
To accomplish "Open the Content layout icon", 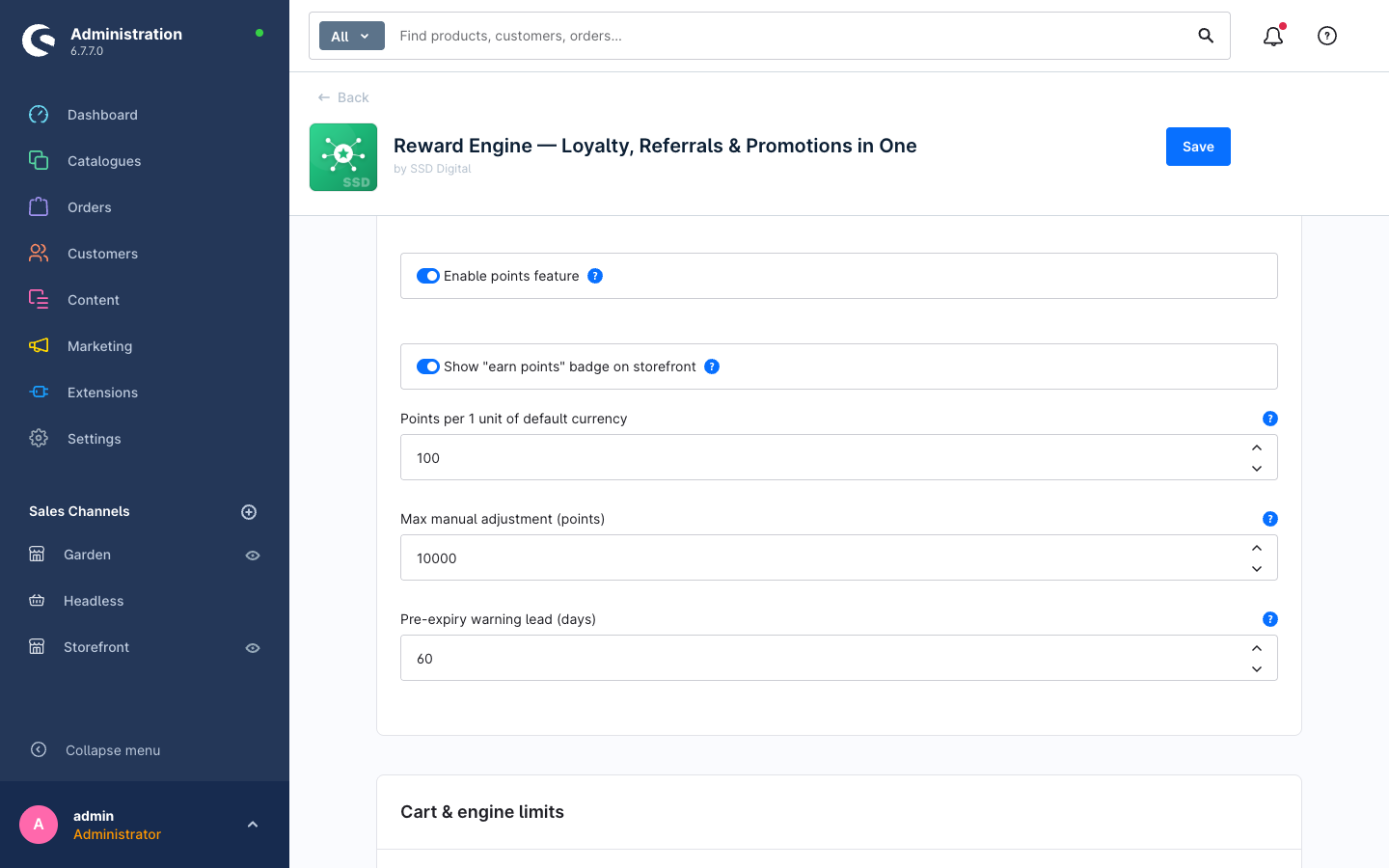I will pos(39,300).
